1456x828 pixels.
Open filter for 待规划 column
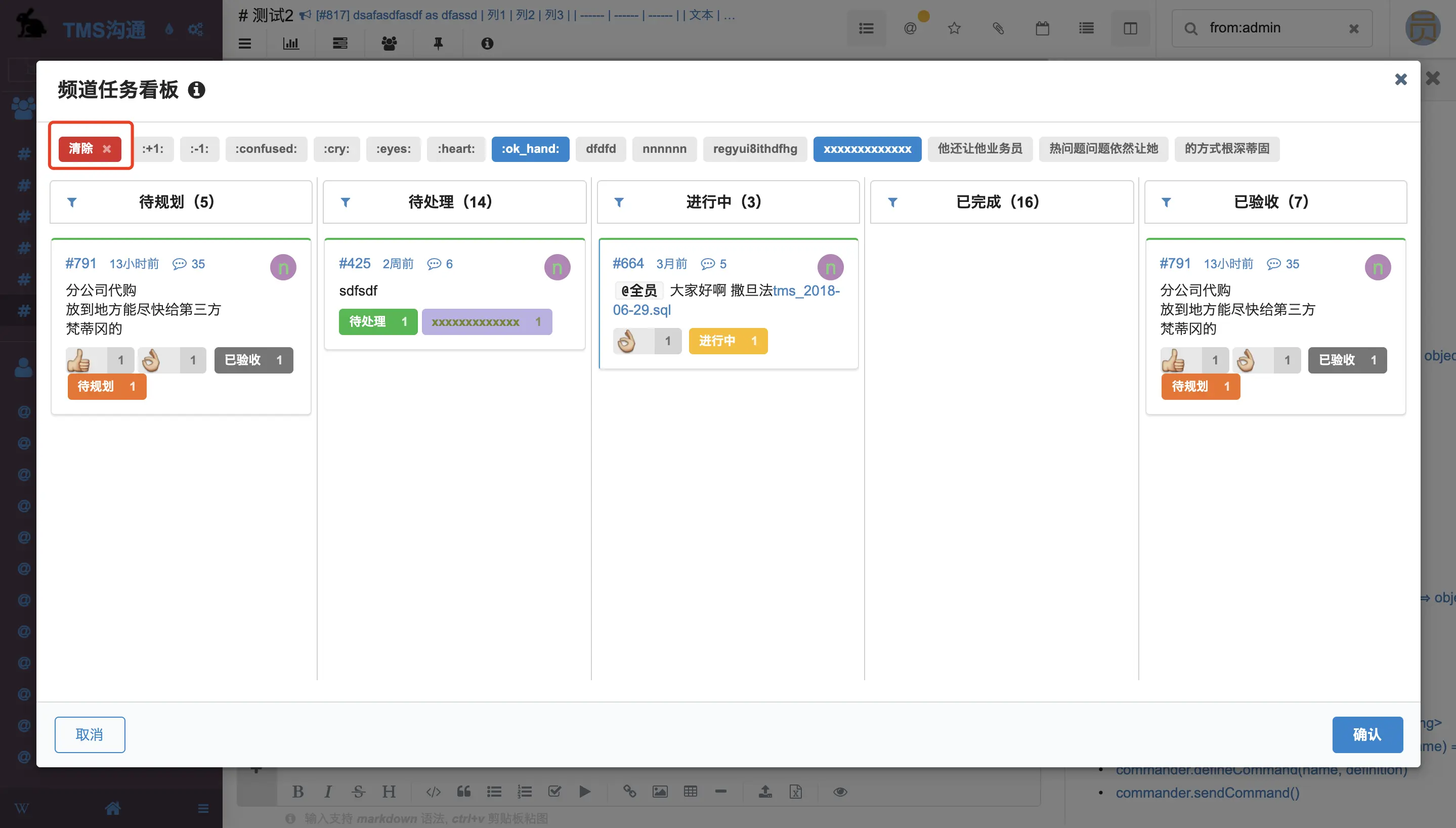(72, 202)
